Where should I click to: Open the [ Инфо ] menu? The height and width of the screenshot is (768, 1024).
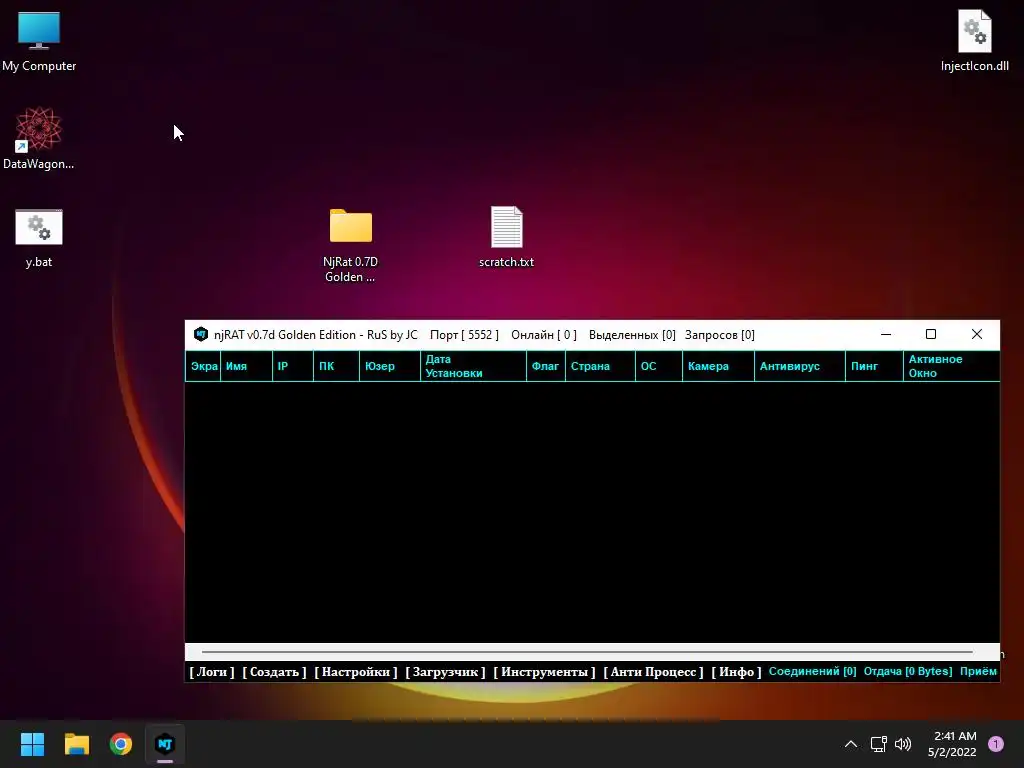[737, 671]
